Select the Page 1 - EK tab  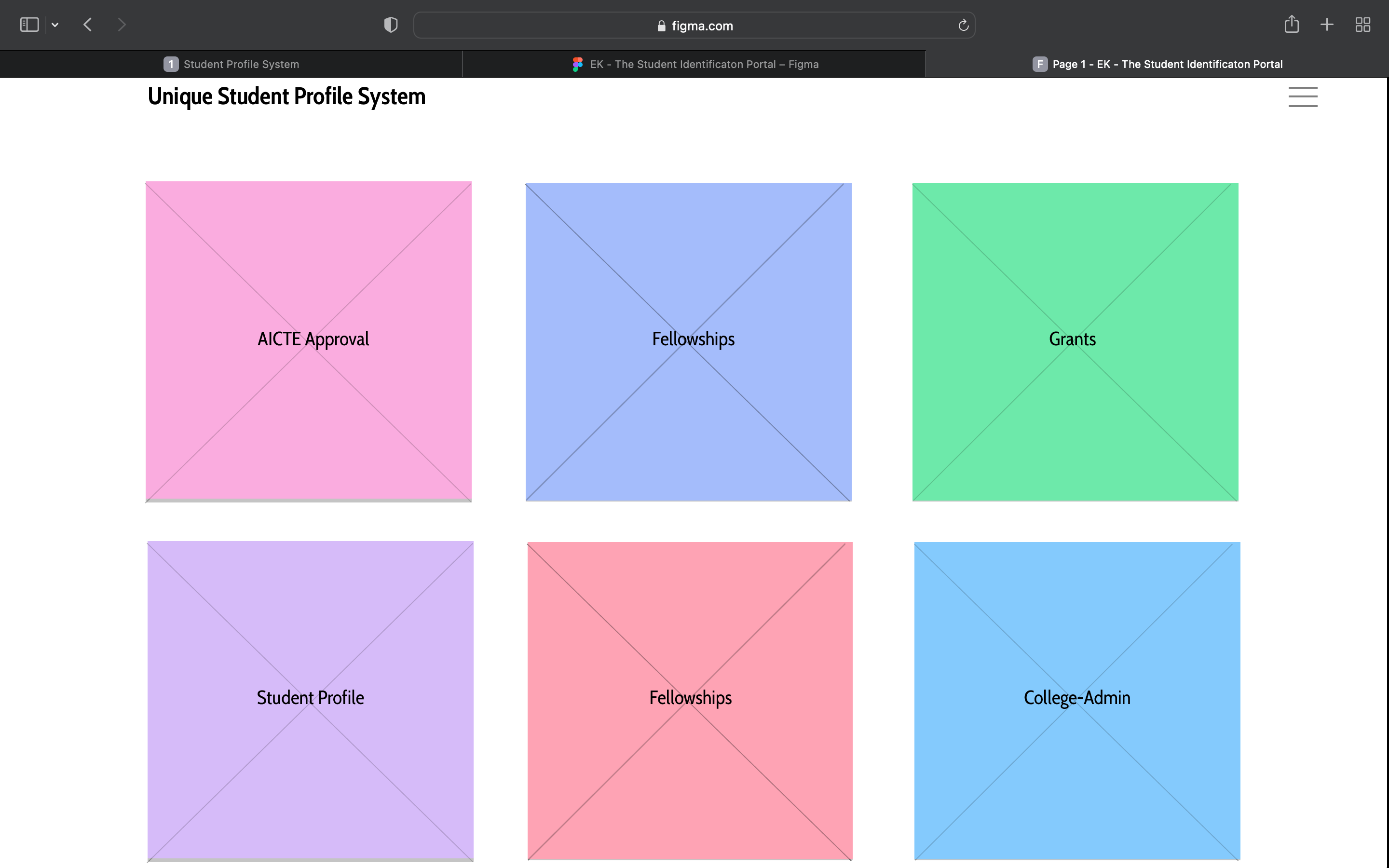pos(1157,64)
